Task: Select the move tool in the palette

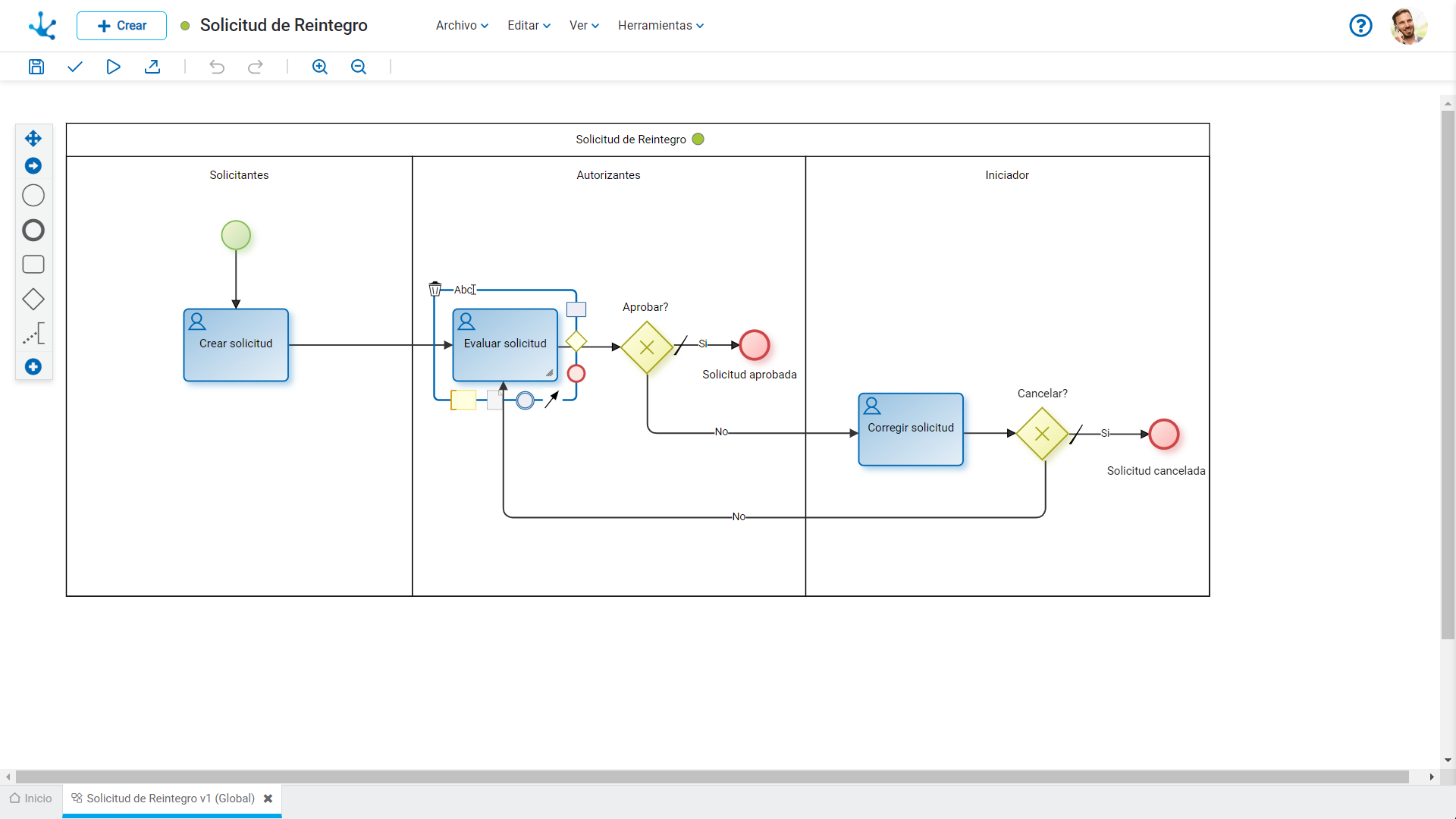Action: click(x=33, y=138)
